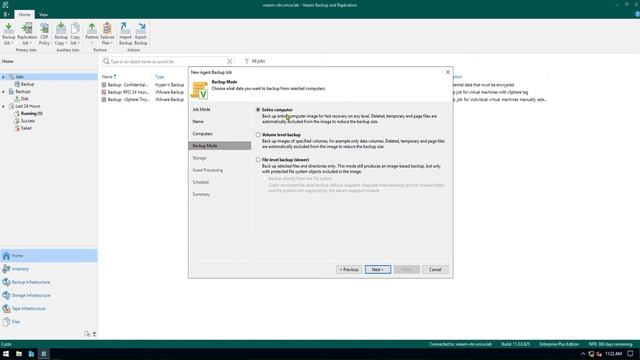The height and width of the screenshot is (360, 640).
Task: Click the Import Backup ribbon icon
Action: coord(125,34)
